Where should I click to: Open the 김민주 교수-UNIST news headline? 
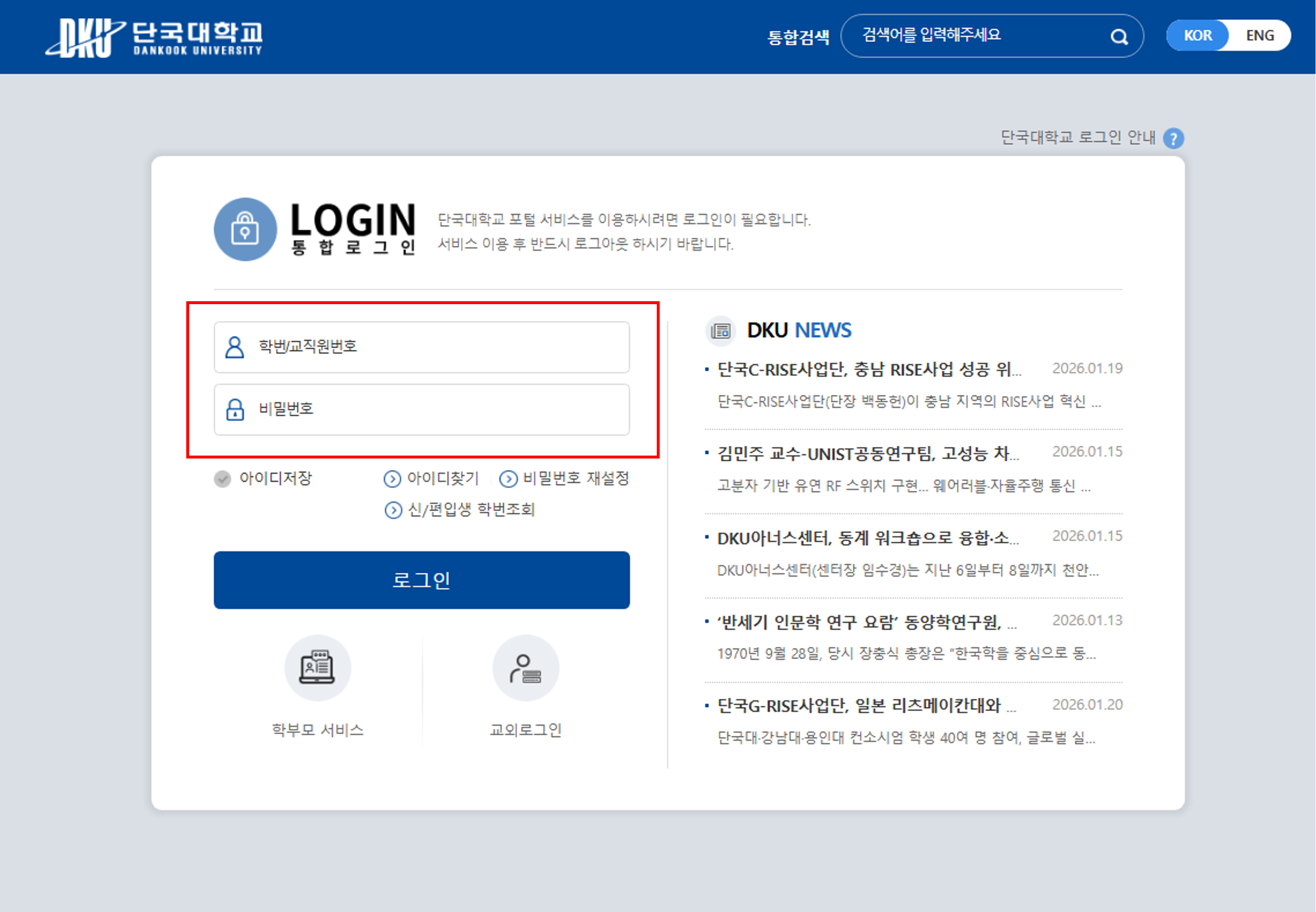coord(868,454)
